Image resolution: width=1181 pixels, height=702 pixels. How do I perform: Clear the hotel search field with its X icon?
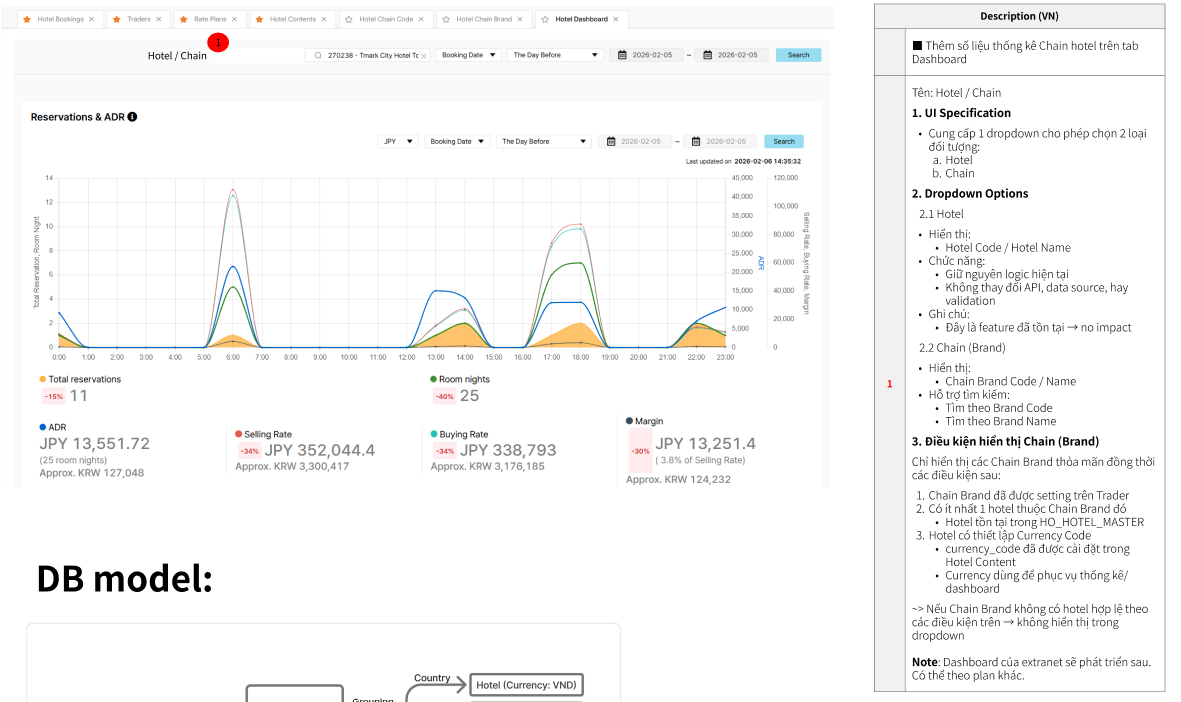click(424, 56)
